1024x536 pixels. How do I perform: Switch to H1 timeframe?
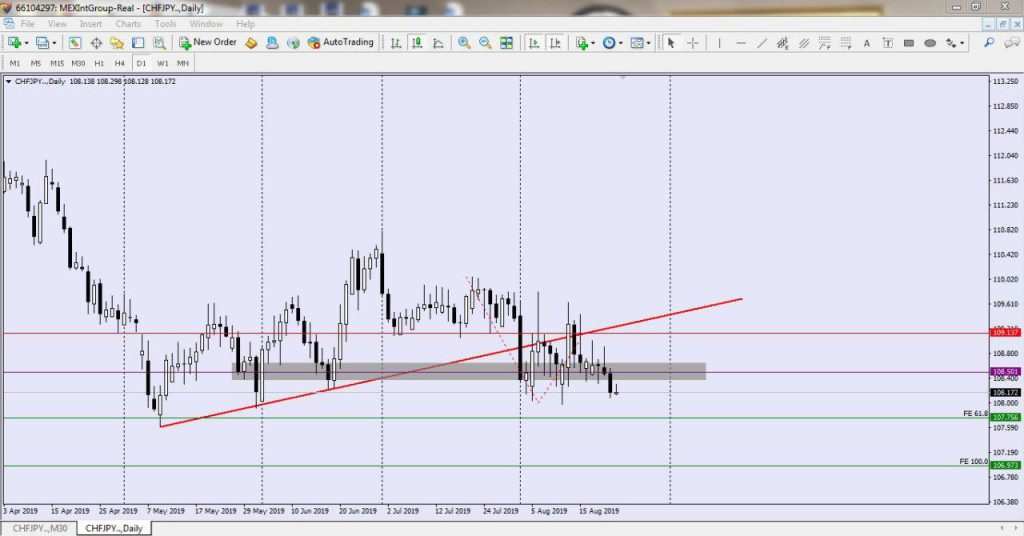(99, 63)
